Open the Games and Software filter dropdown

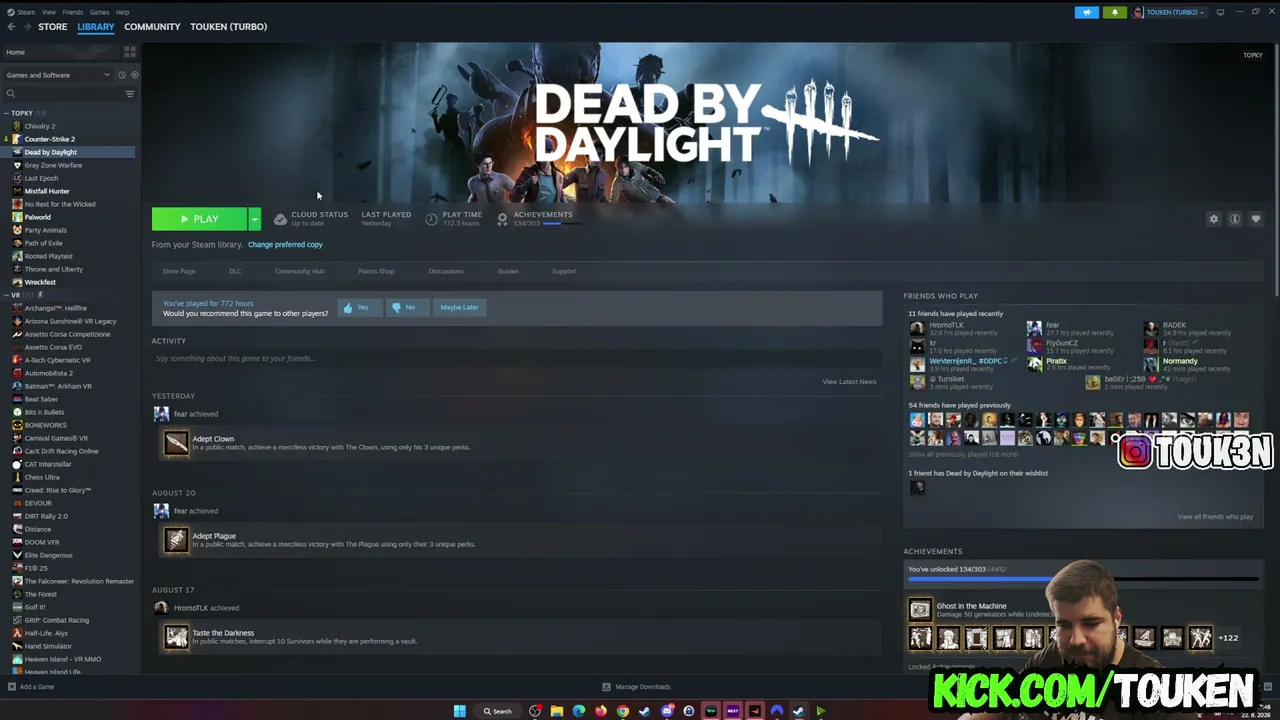(x=58, y=75)
